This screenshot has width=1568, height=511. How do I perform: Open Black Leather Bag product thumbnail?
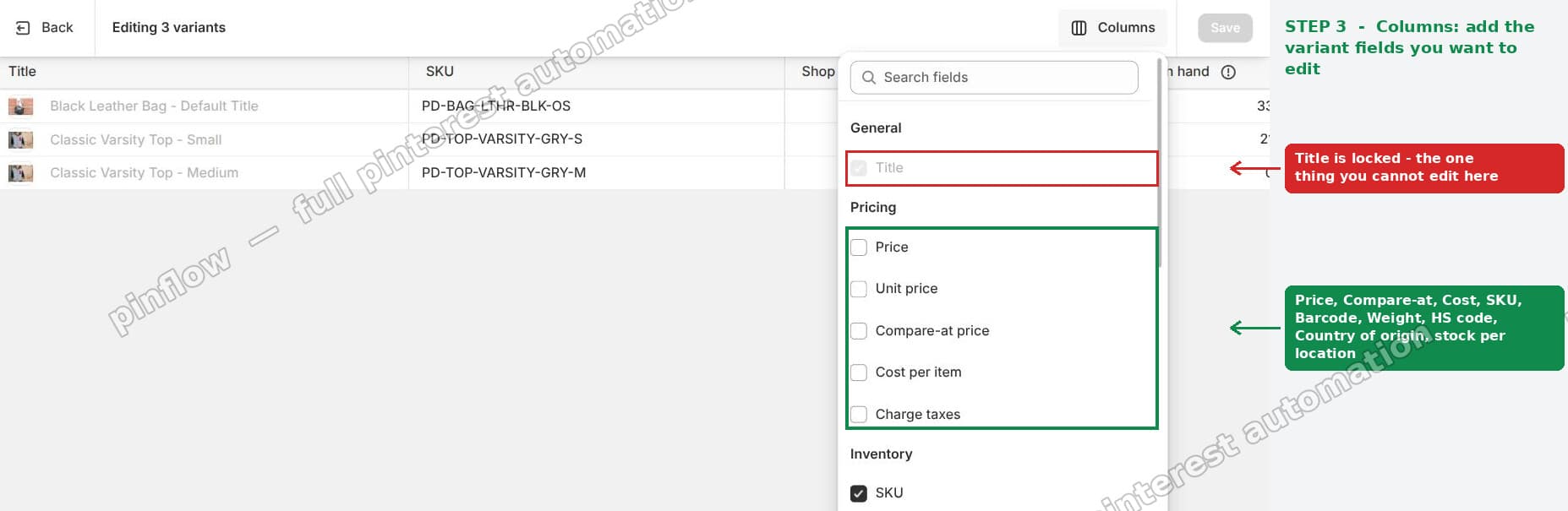[x=20, y=106]
